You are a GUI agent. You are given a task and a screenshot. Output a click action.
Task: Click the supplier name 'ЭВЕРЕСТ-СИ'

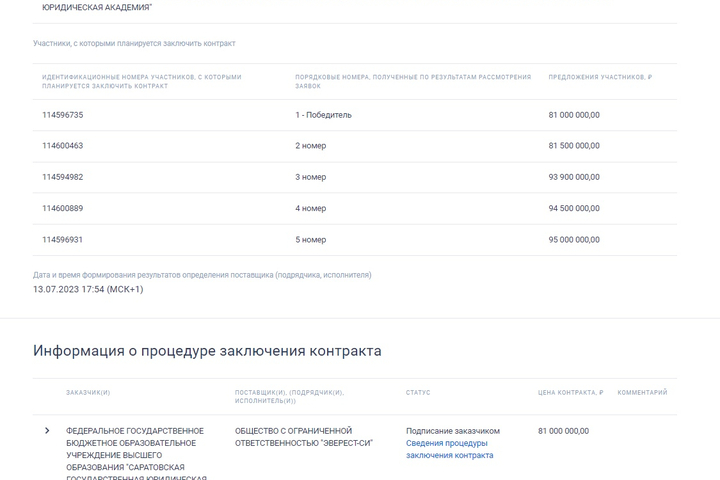pos(303,437)
